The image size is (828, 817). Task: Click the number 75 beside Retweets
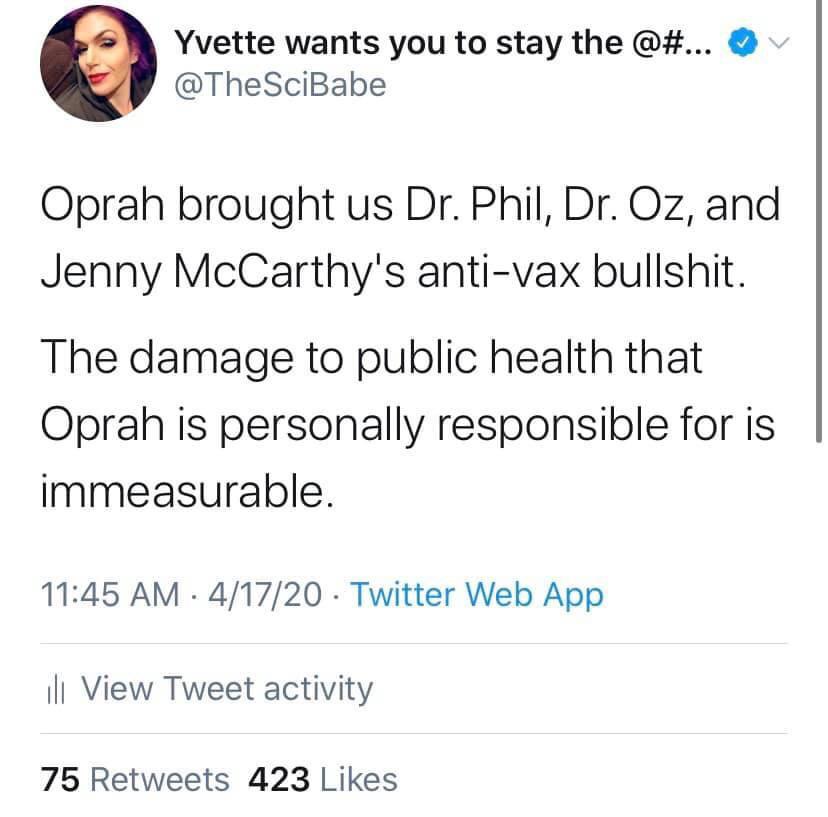click(59, 780)
